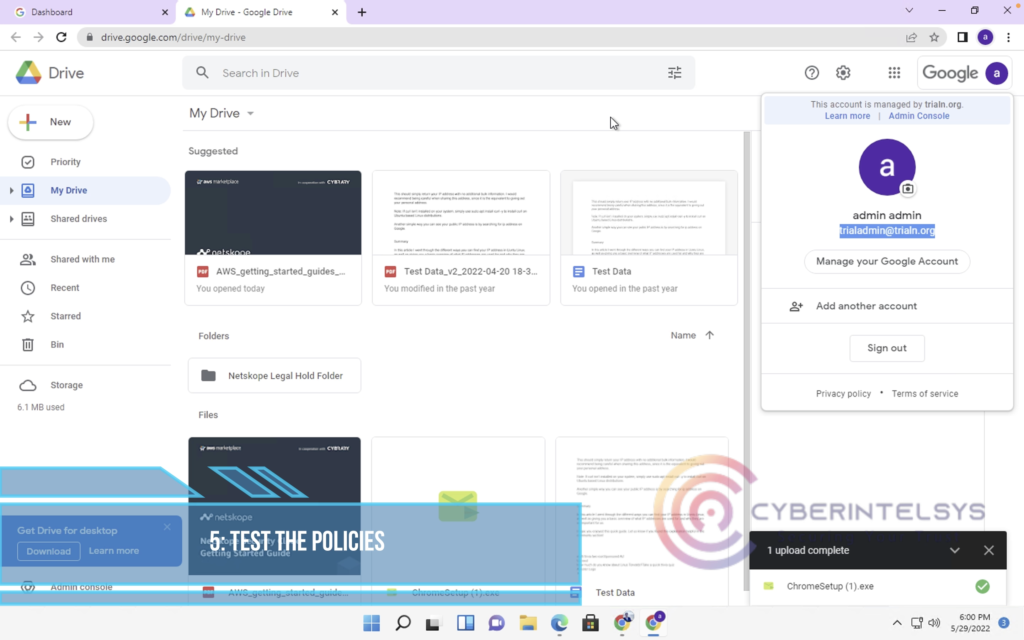Viewport: 1024px width, 640px height.
Task: Open Windows taskbar Search
Action: tap(403, 623)
